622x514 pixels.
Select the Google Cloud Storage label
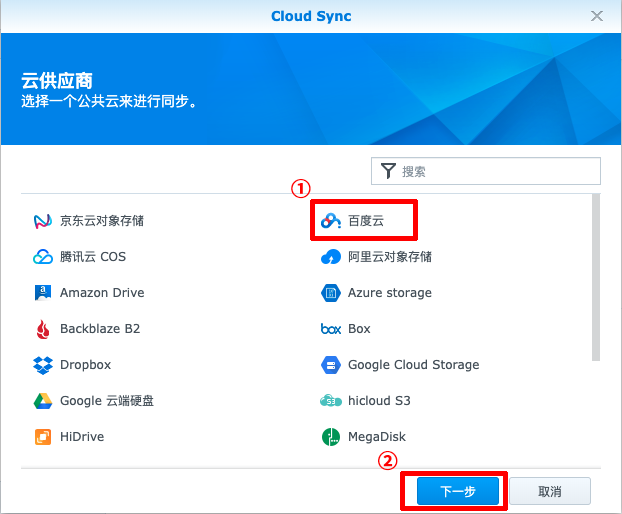point(413,365)
